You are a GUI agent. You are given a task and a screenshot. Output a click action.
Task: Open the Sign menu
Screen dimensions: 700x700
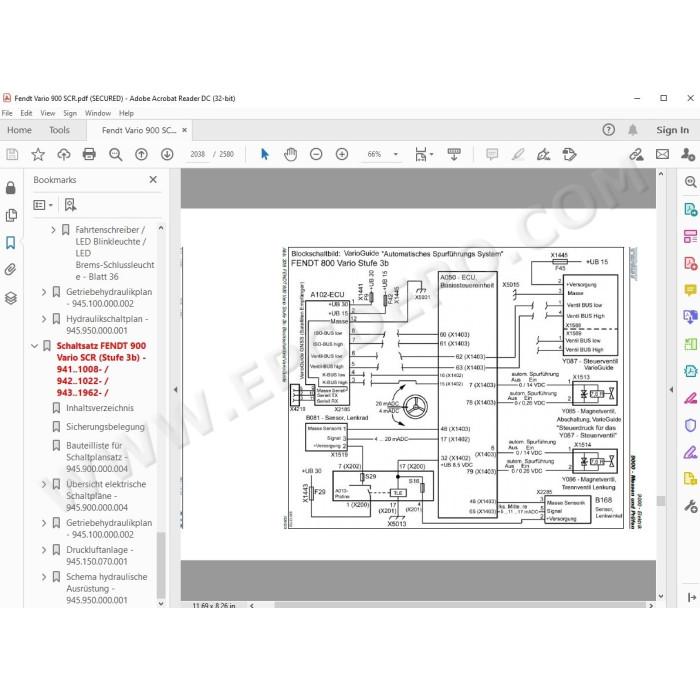[70, 113]
